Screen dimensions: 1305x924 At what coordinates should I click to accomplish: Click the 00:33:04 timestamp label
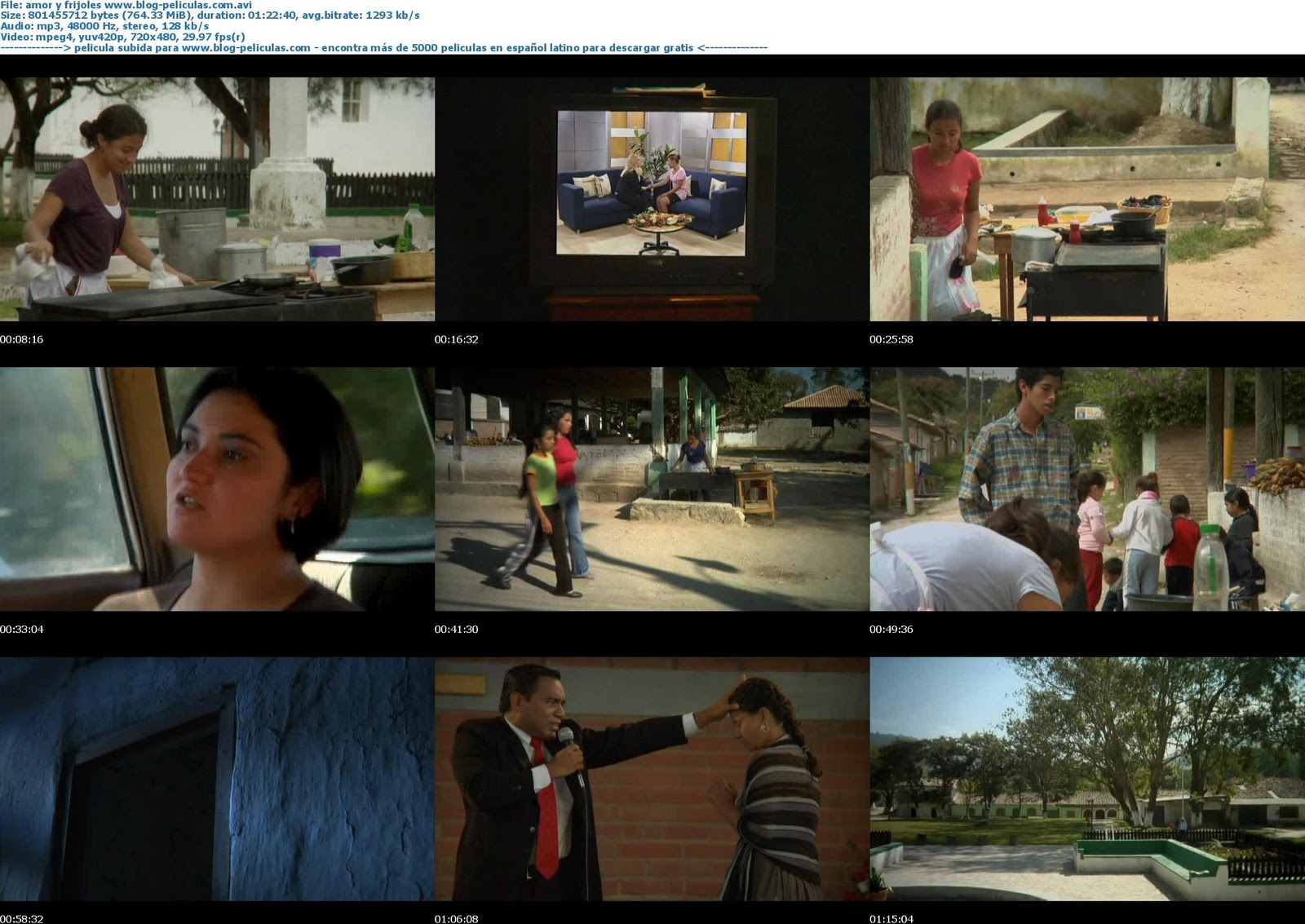pos(22,630)
